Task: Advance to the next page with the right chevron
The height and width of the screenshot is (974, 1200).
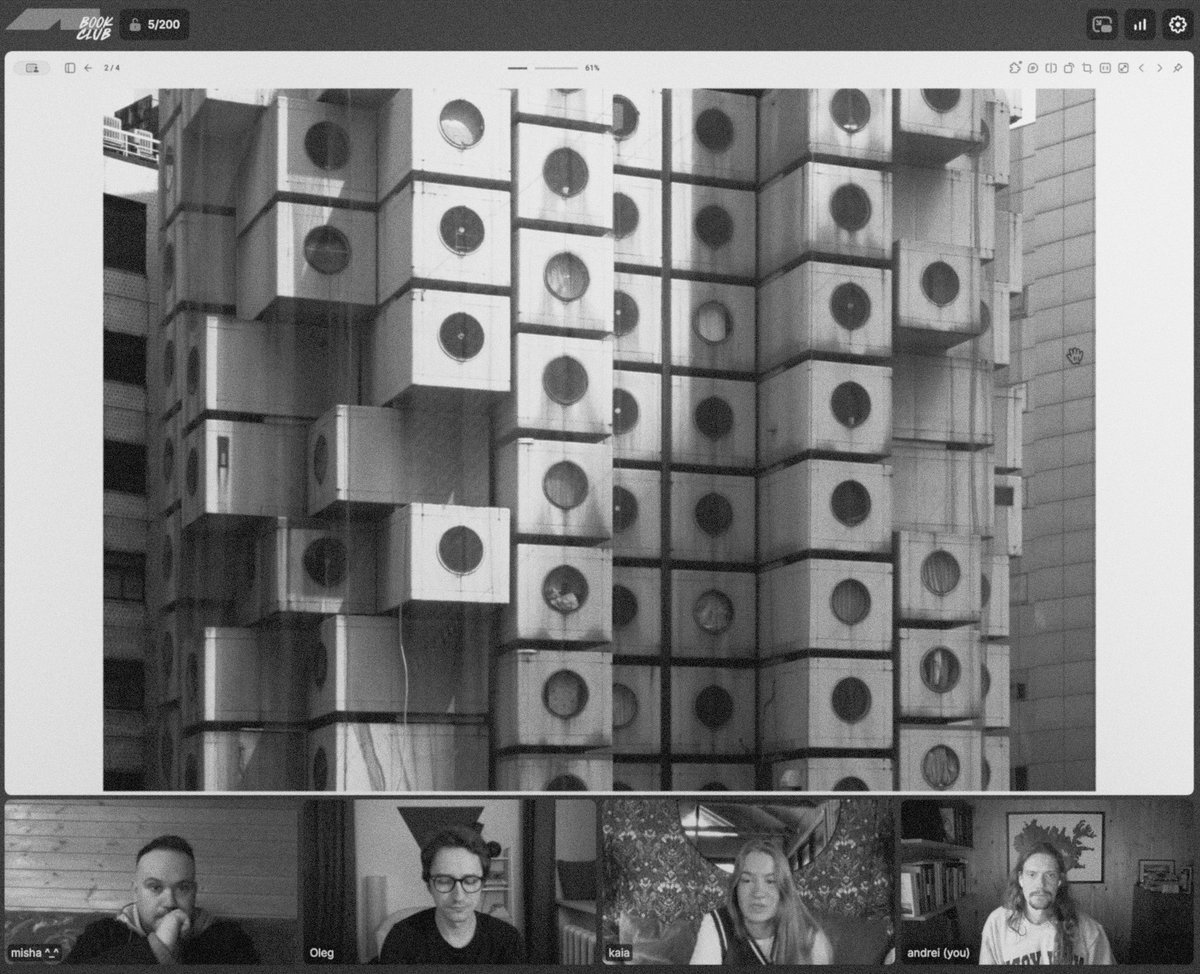Action: pyautogui.click(x=1160, y=68)
